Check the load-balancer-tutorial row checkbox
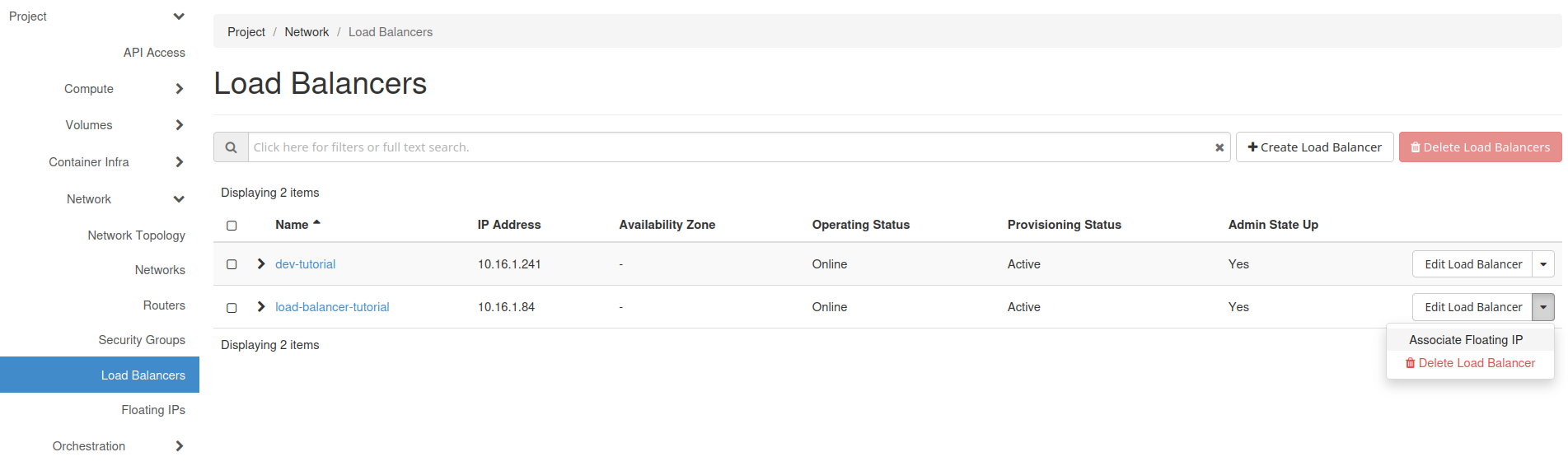This screenshot has height=466, width=1568. 232,307
